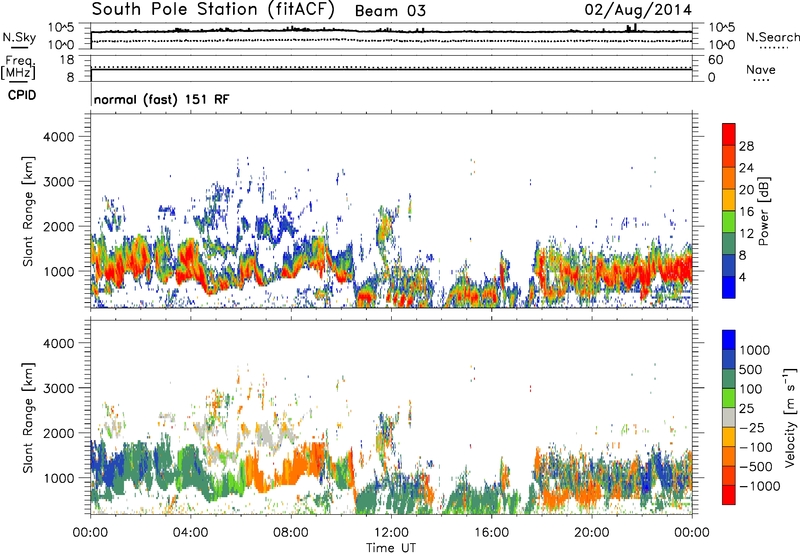Click the 'Beam 03' label

[x=390, y=11]
